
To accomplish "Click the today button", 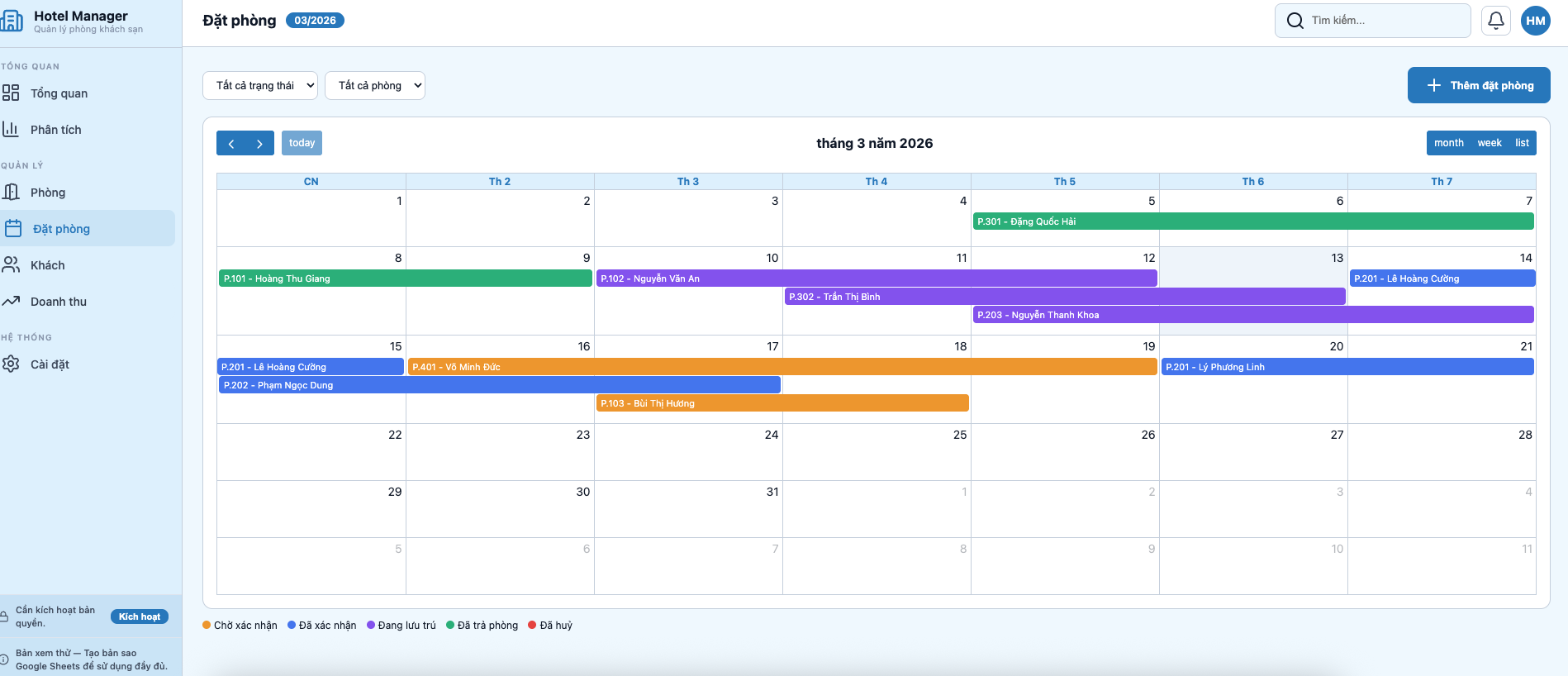I will pyautogui.click(x=302, y=143).
